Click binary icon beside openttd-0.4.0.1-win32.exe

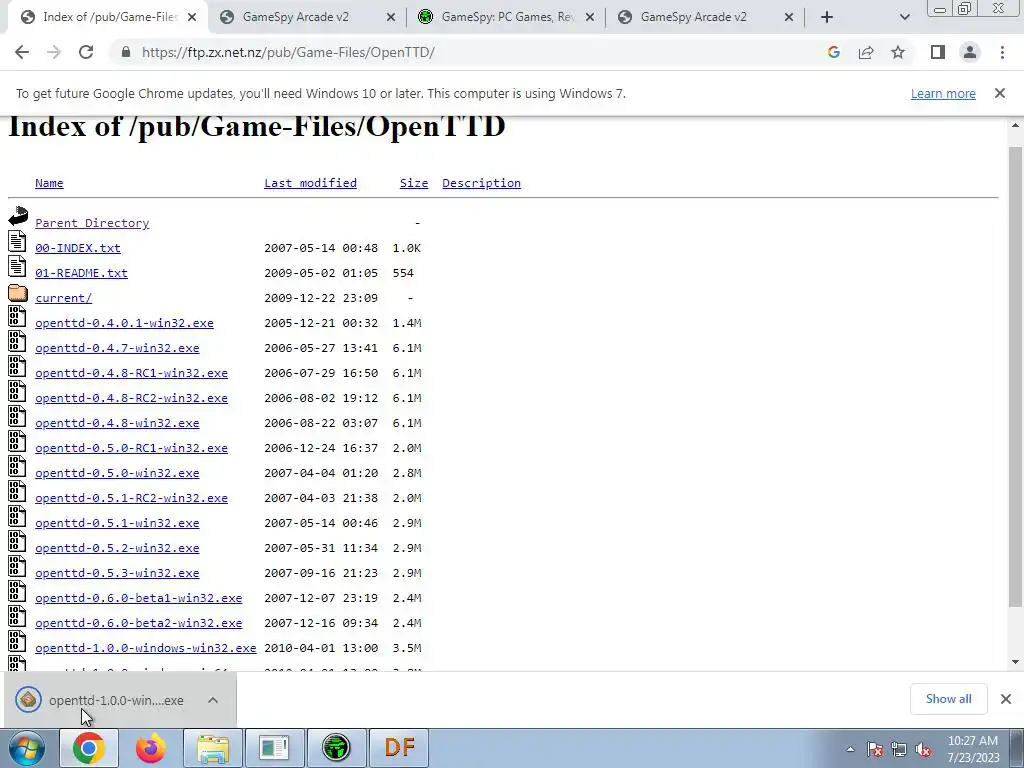pyautogui.click(x=18, y=316)
